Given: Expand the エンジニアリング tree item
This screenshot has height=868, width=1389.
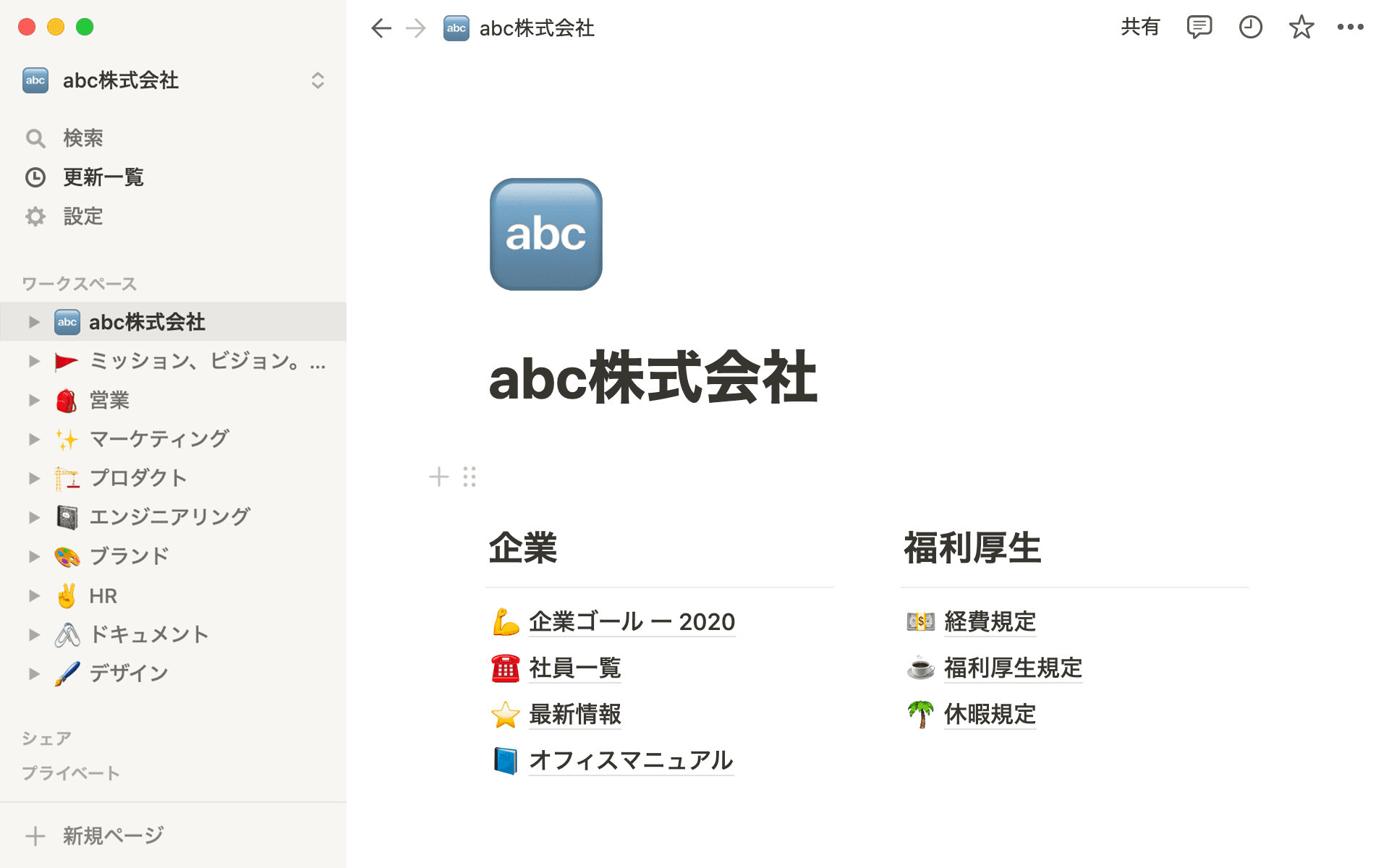Looking at the screenshot, I should coord(34,516).
